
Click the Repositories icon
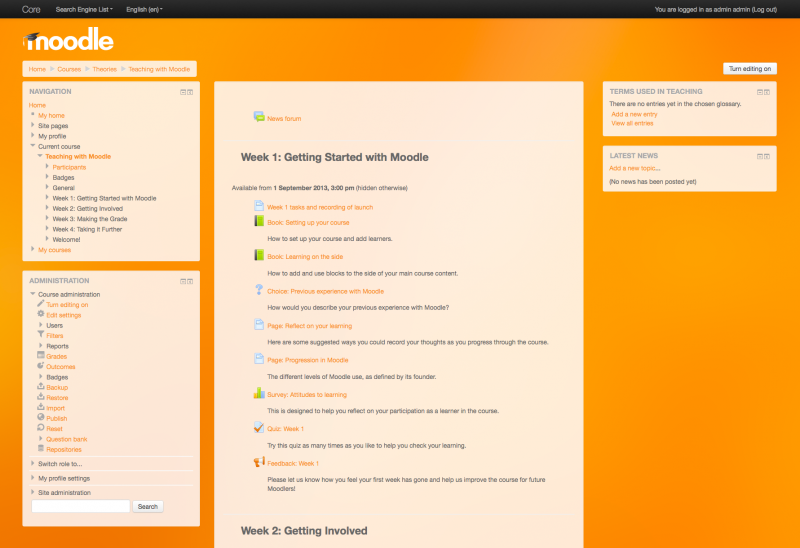(x=41, y=448)
